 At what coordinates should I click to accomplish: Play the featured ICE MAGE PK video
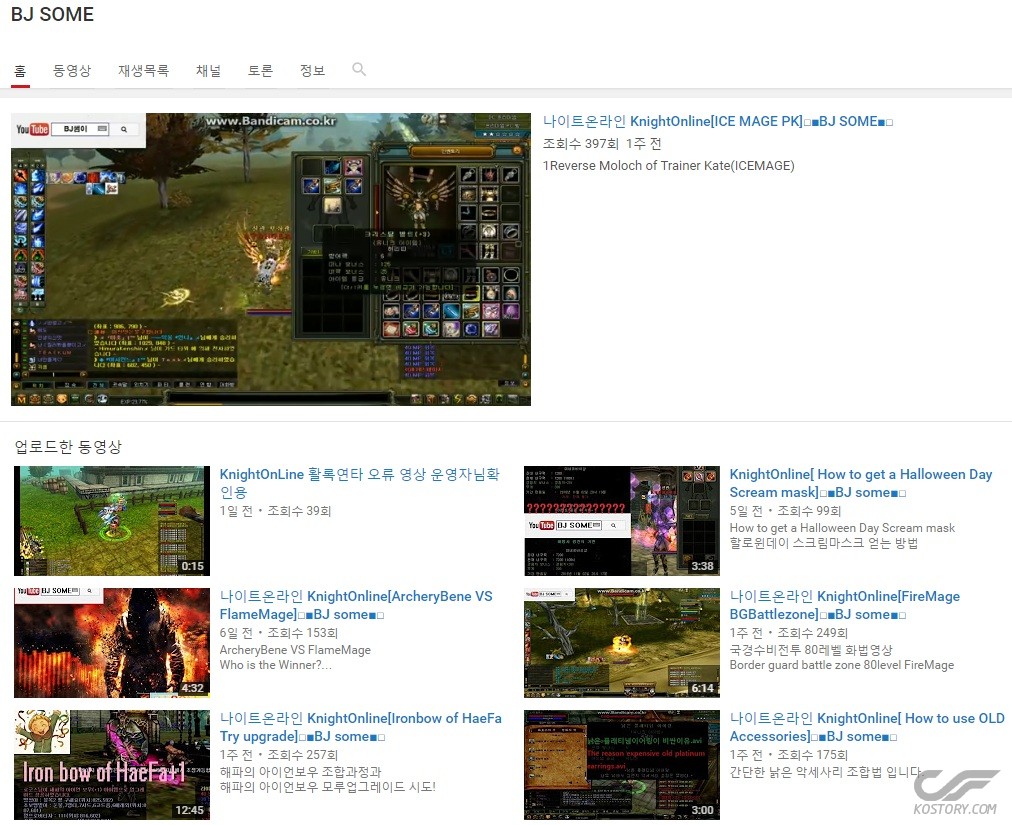pos(271,260)
